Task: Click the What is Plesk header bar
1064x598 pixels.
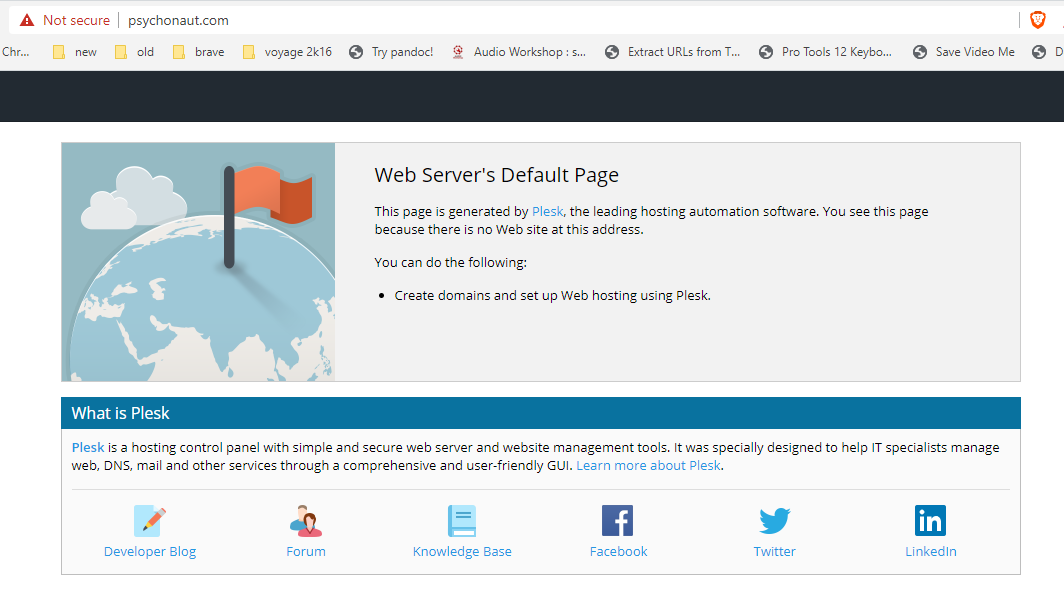Action: pyautogui.click(x=541, y=413)
